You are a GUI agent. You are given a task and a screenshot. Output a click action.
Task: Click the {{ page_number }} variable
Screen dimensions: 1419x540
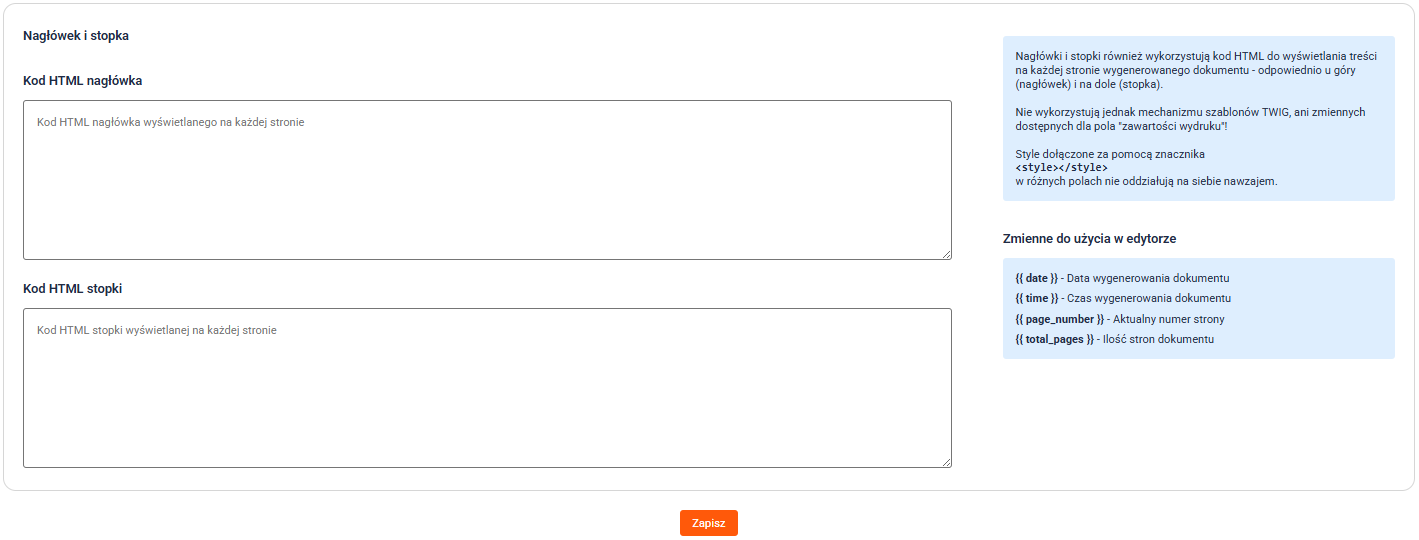coord(1059,319)
